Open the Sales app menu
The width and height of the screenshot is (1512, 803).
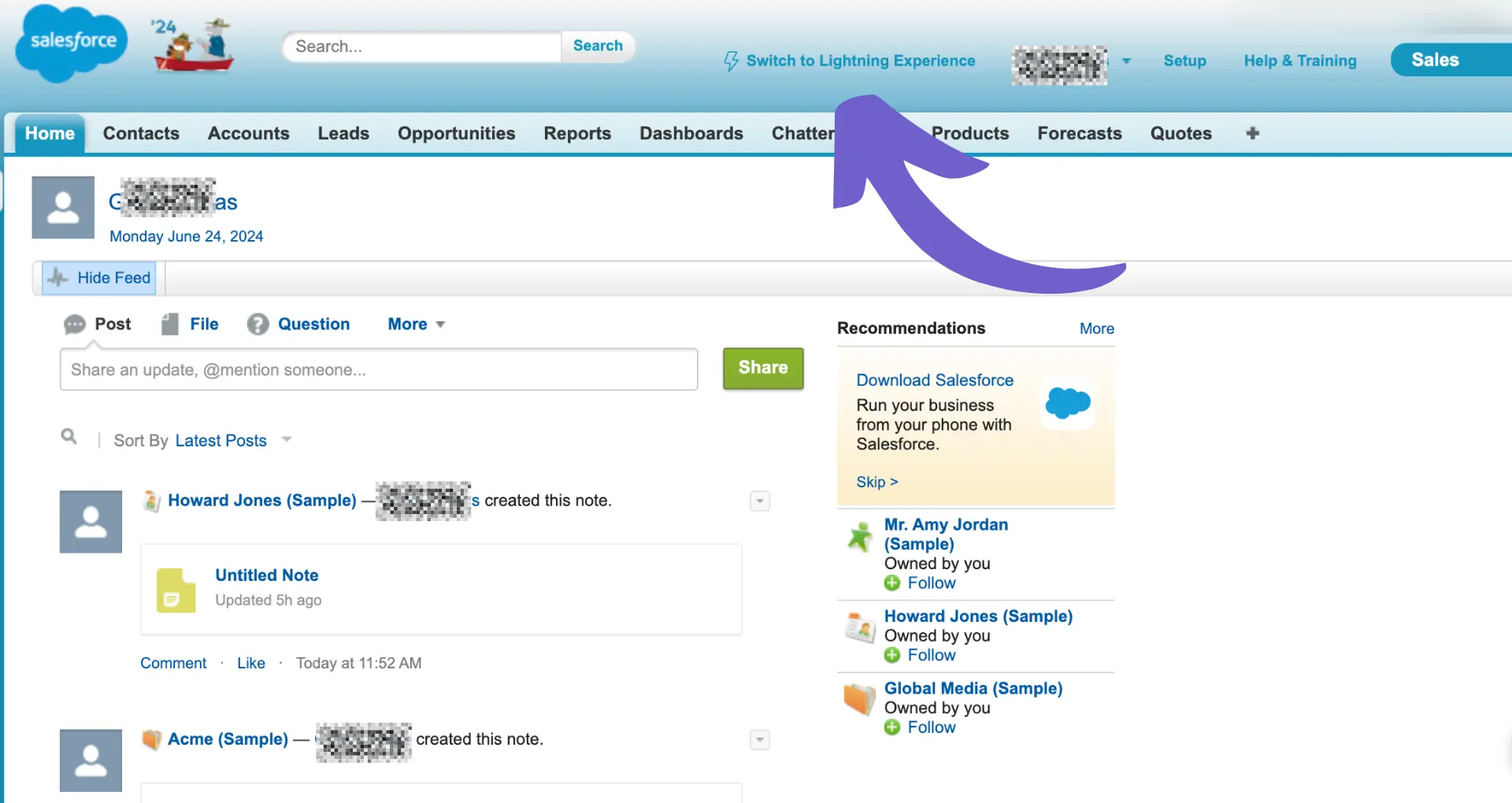[x=1451, y=60]
